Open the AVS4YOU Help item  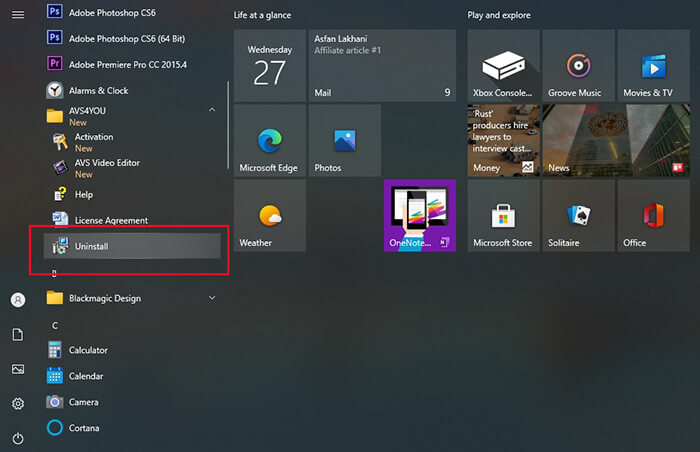point(132,194)
